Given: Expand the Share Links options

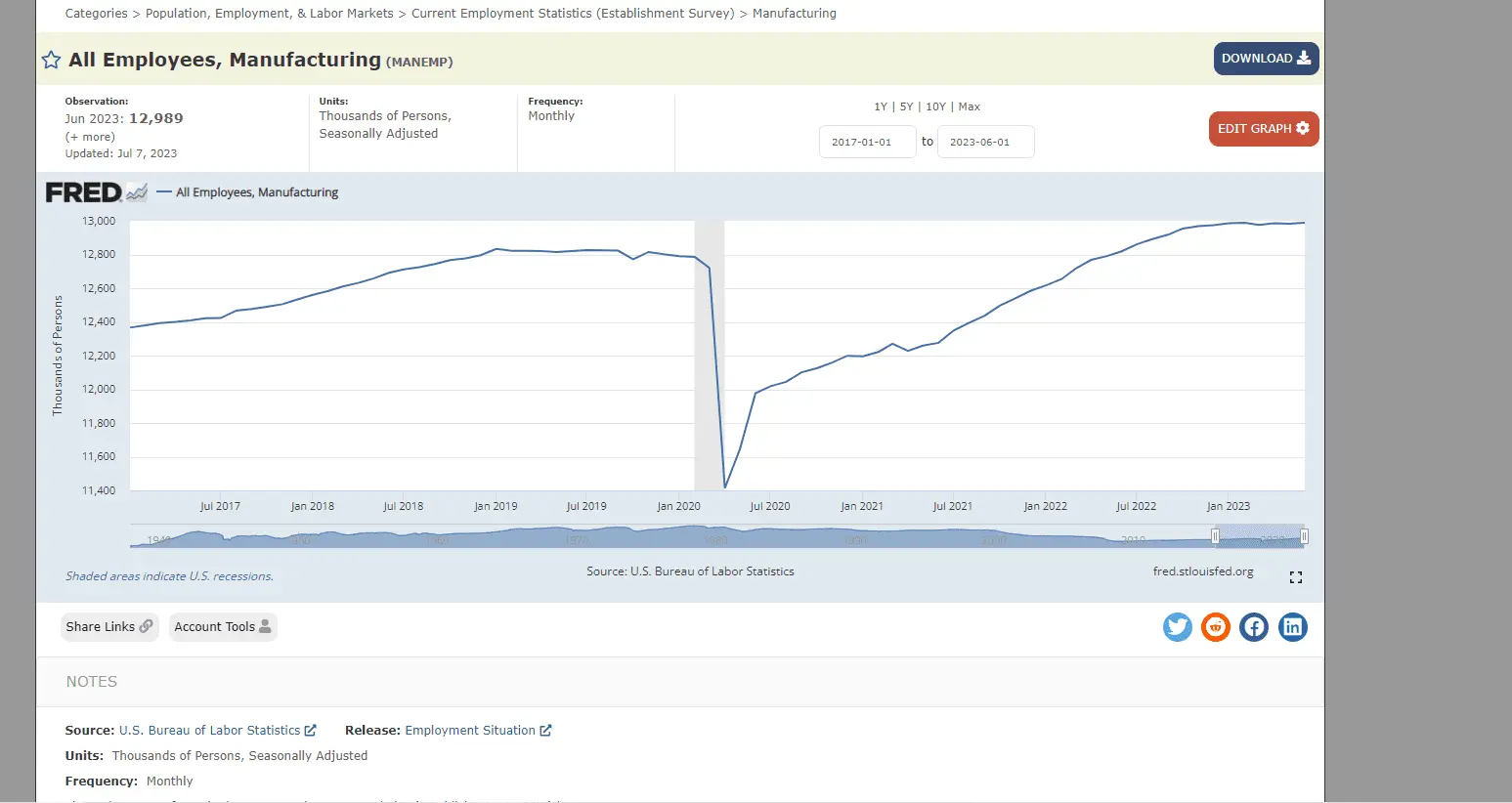Looking at the screenshot, I should (x=108, y=627).
